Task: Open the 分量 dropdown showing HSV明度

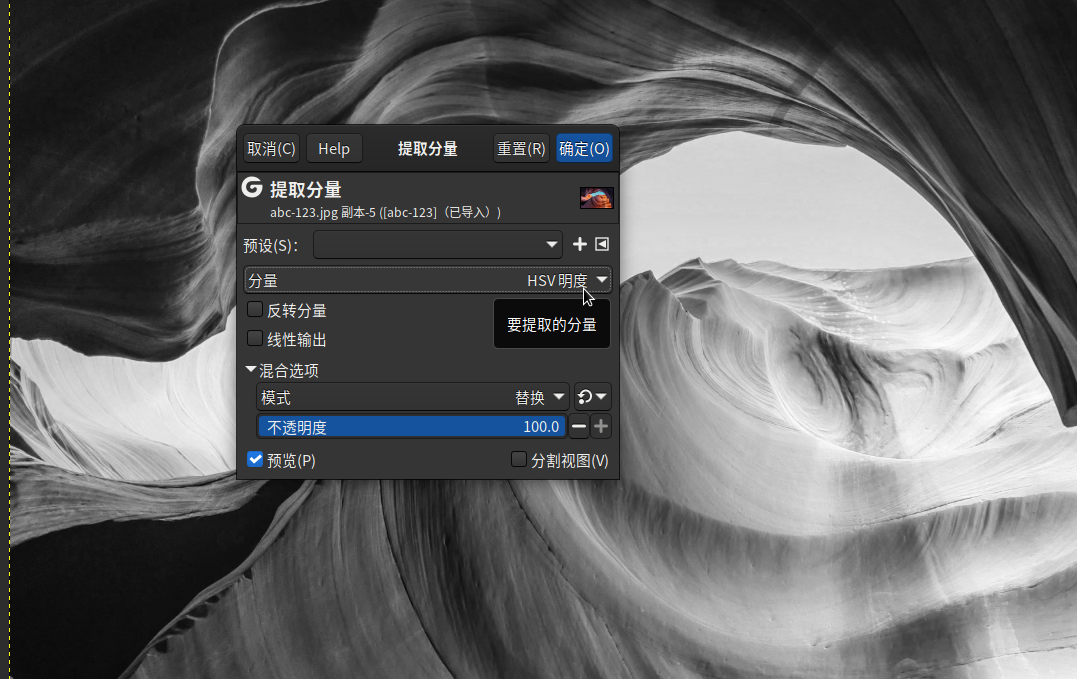Action: point(428,280)
